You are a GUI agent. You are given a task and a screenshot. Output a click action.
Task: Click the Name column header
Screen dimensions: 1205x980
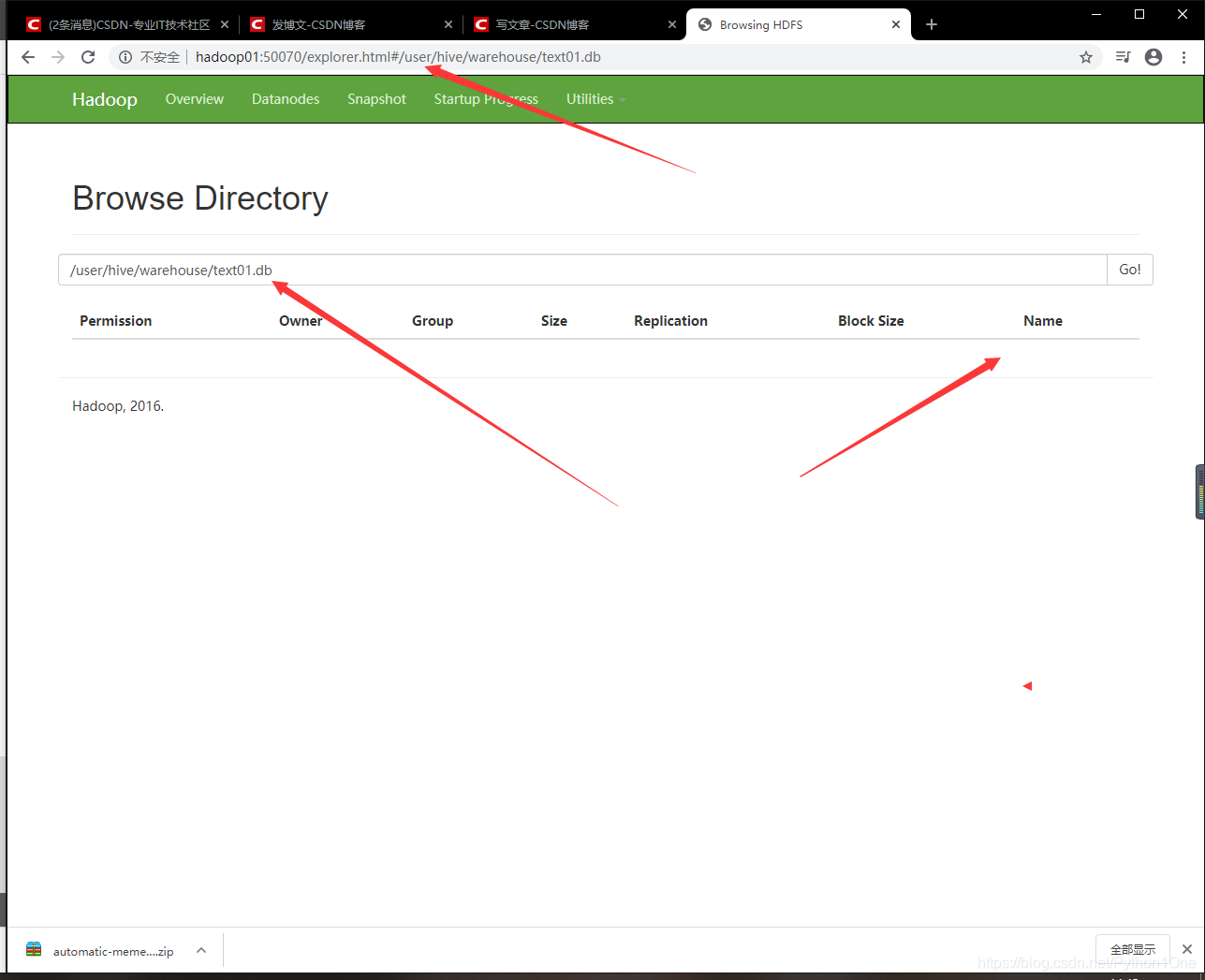[x=1043, y=321]
